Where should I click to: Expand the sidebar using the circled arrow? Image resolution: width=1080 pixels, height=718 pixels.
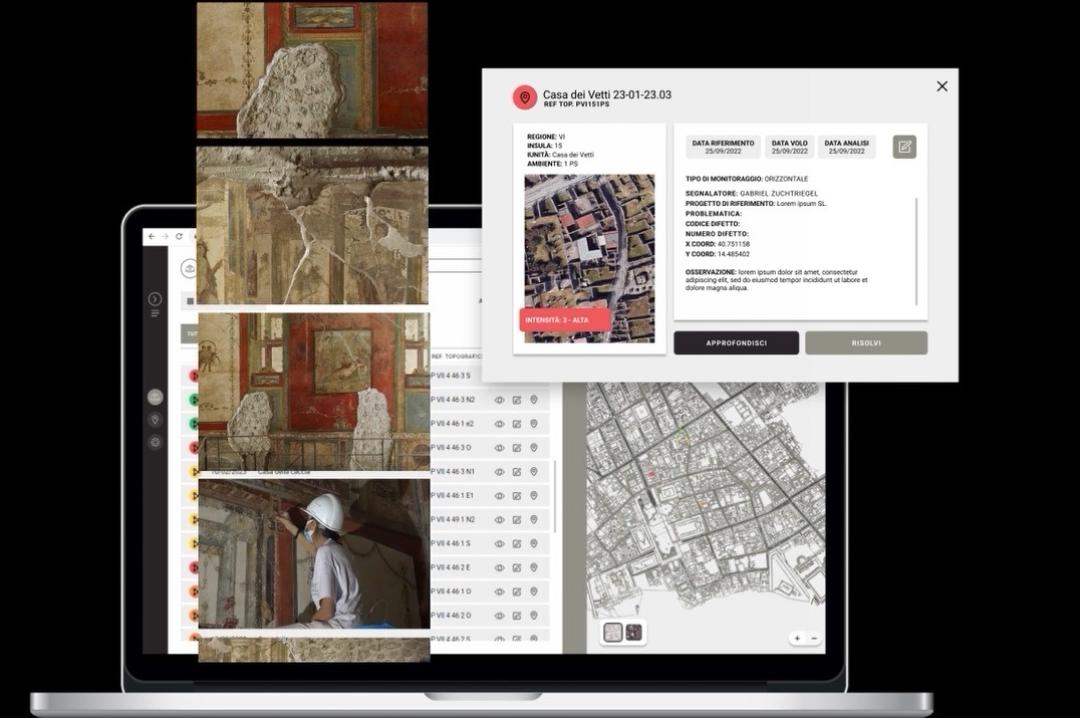(x=155, y=299)
